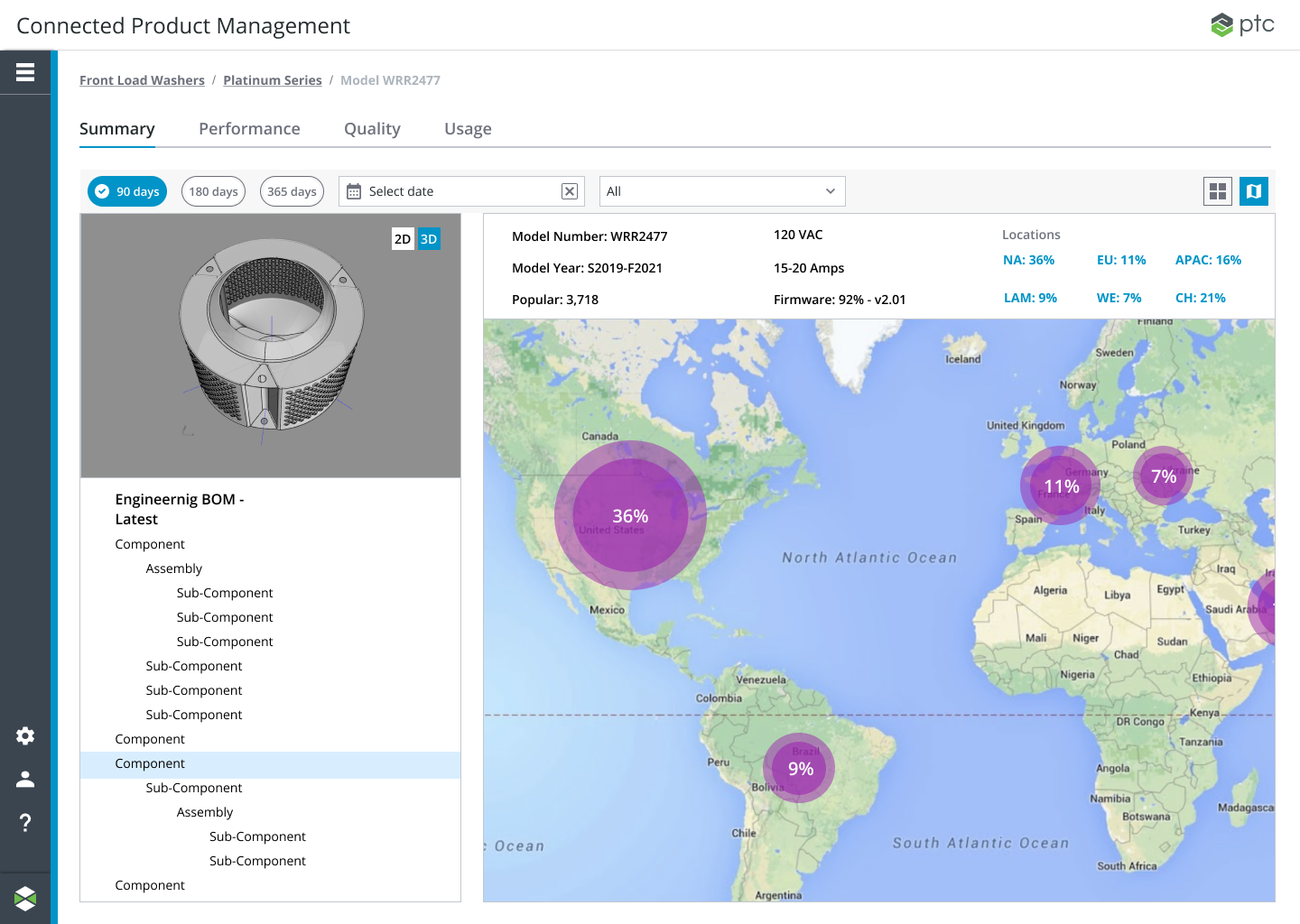Go to Platinum Series breadcrumb
The height and width of the screenshot is (924, 1300).
(273, 80)
